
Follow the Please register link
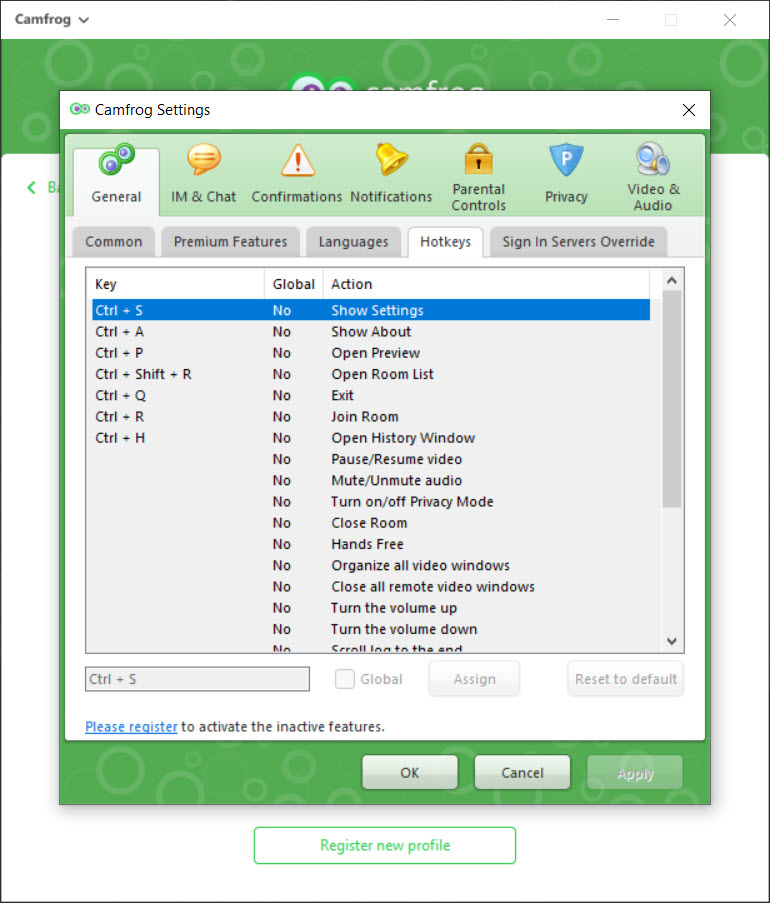click(131, 727)
